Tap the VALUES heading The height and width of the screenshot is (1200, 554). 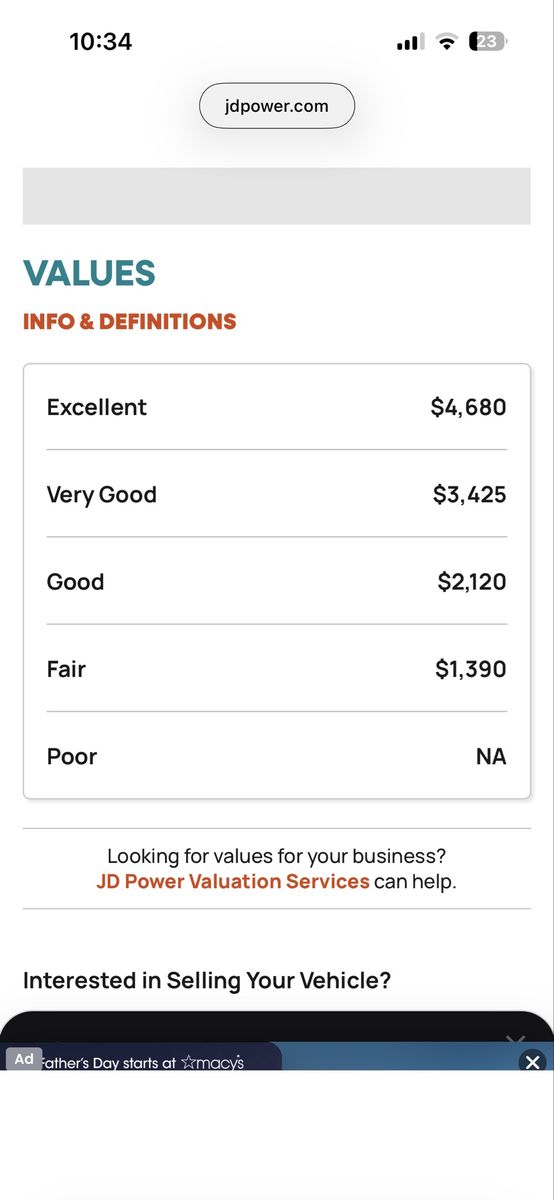(89, 273)
